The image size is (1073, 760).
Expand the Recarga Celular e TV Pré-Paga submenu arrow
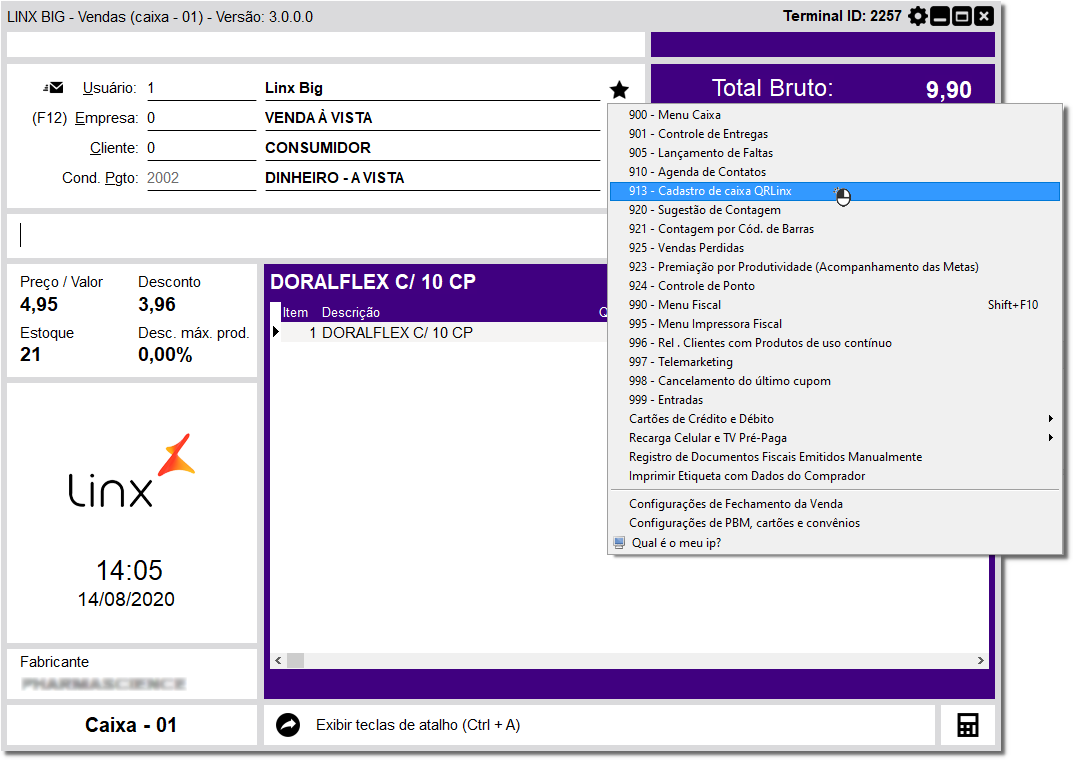[x=1050, y=438]
